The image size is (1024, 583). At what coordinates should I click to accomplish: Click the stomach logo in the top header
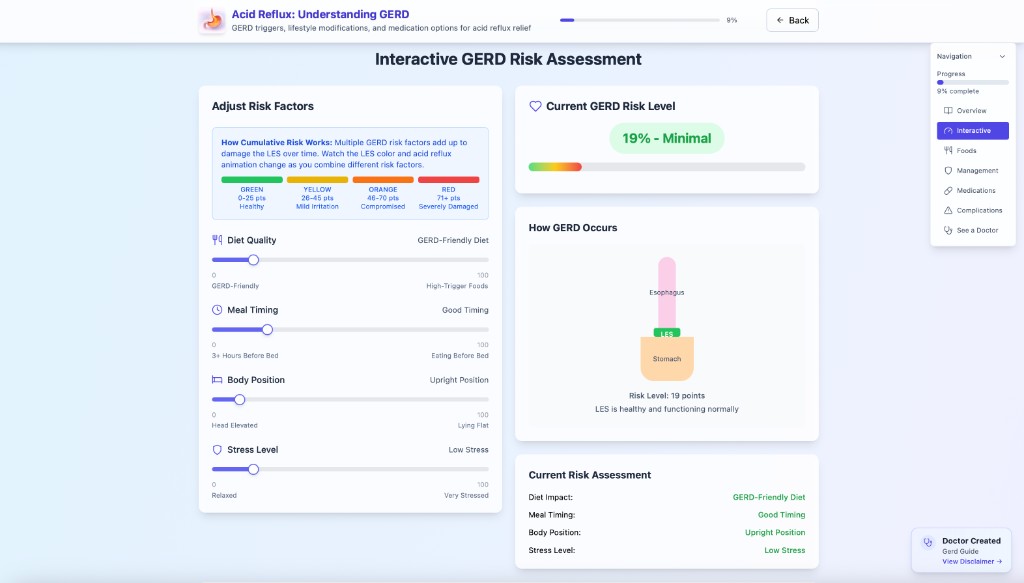click(x=211, y=19)
